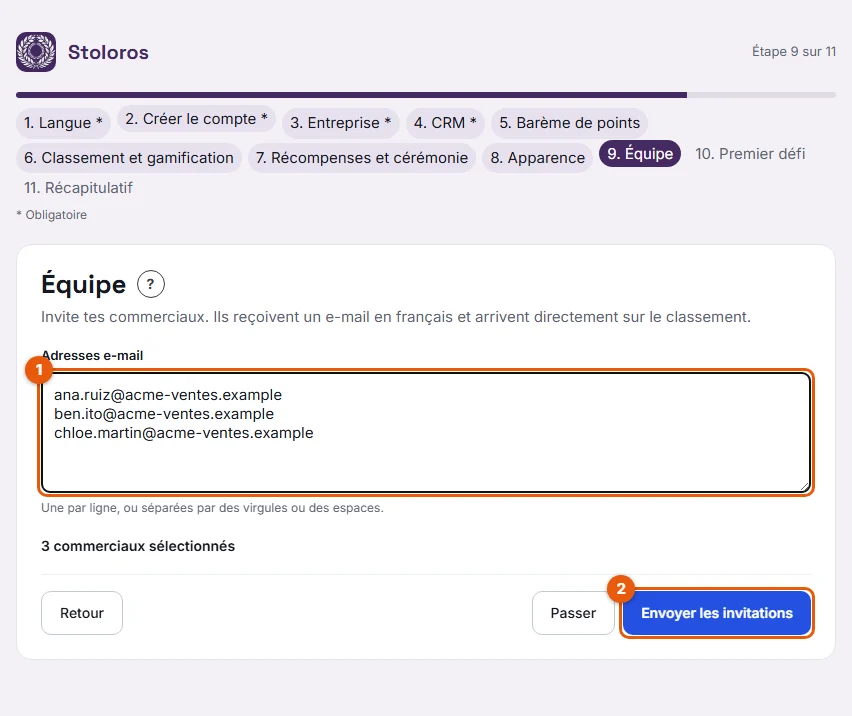Grab the textarea resize handle corner
This screenshot has height=716, width=852.
(x=805, y=487)
